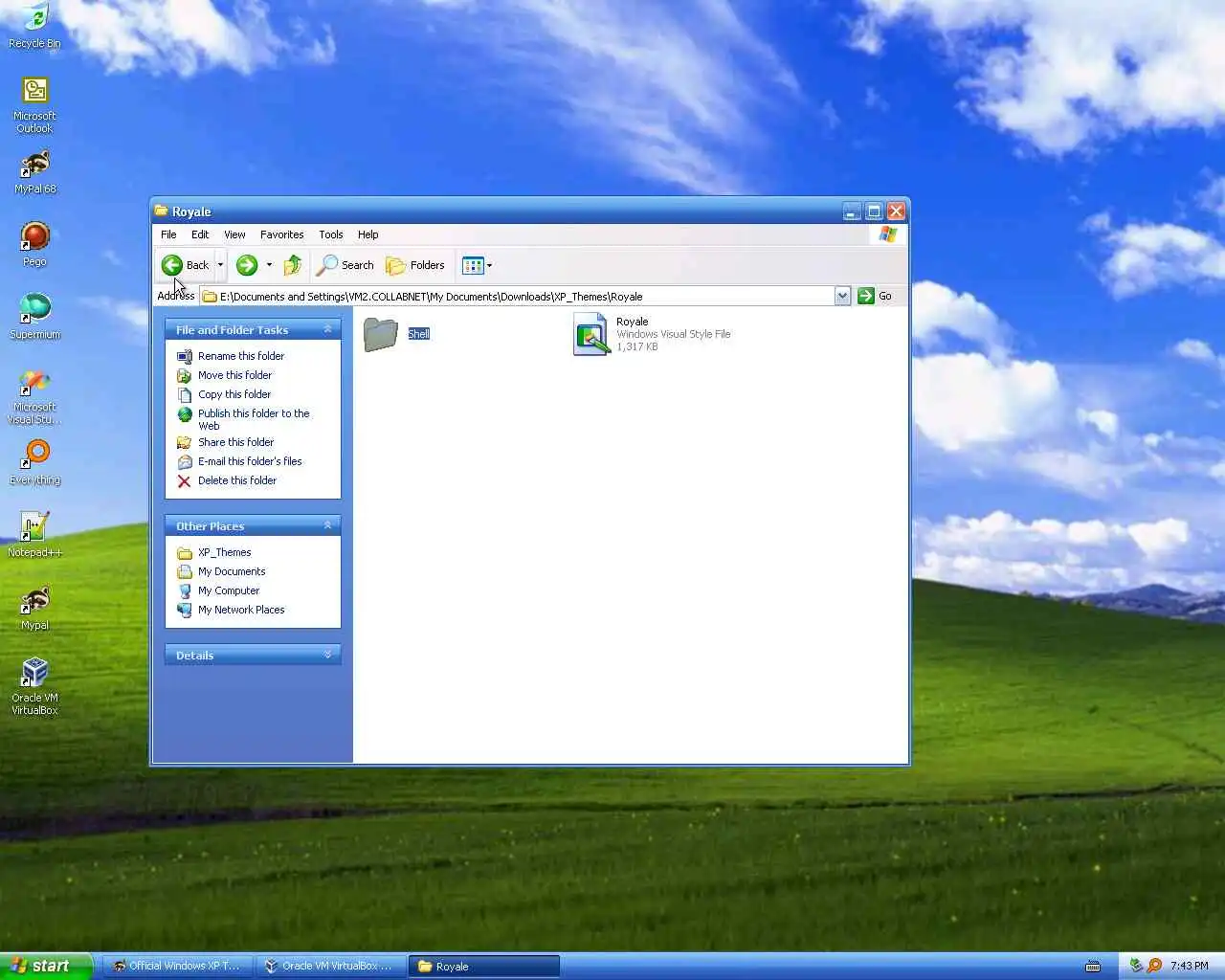Click the keyboard icon in the taskbar

(x=1093, y=967)
